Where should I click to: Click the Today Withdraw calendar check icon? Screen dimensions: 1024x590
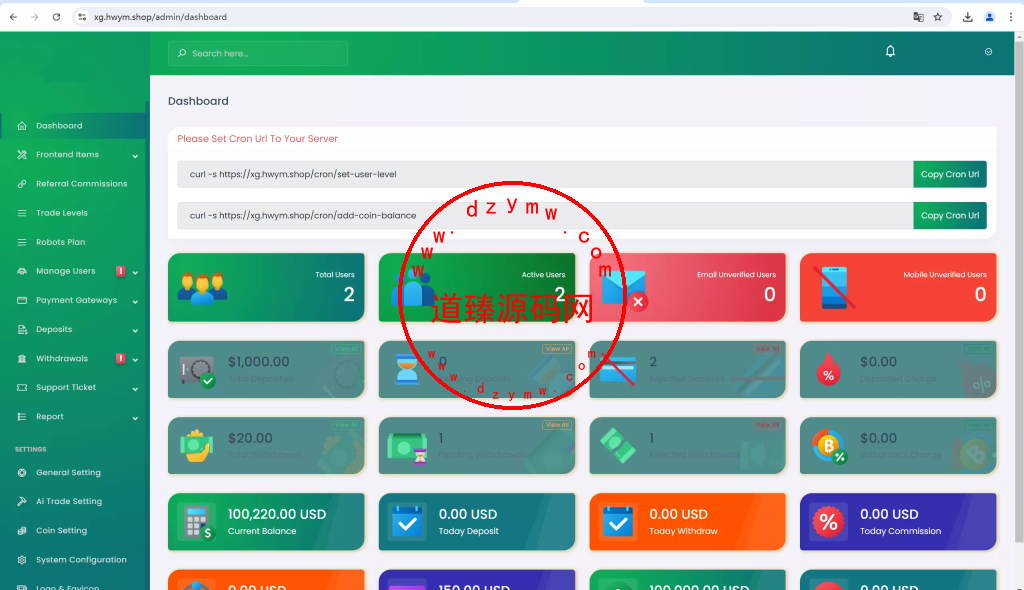[x=618, y=522]
